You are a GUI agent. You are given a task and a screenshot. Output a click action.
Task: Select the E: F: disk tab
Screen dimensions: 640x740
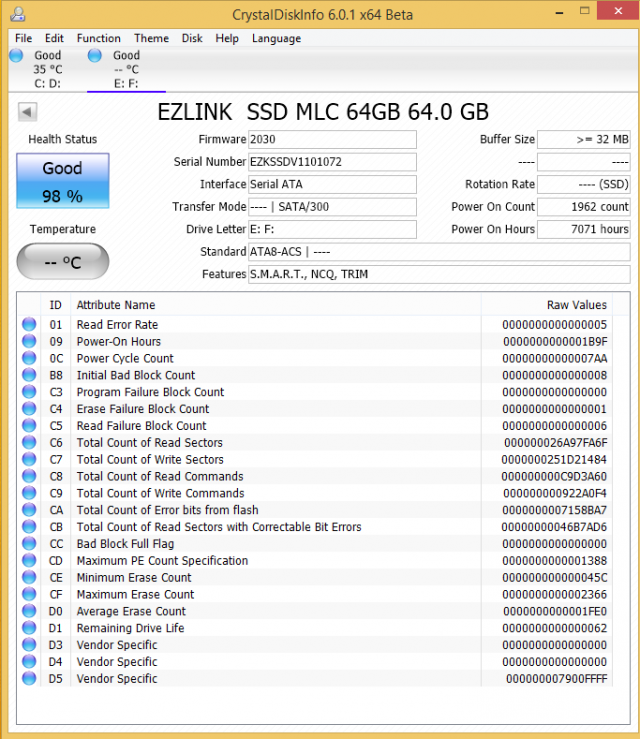pos(126,69)
